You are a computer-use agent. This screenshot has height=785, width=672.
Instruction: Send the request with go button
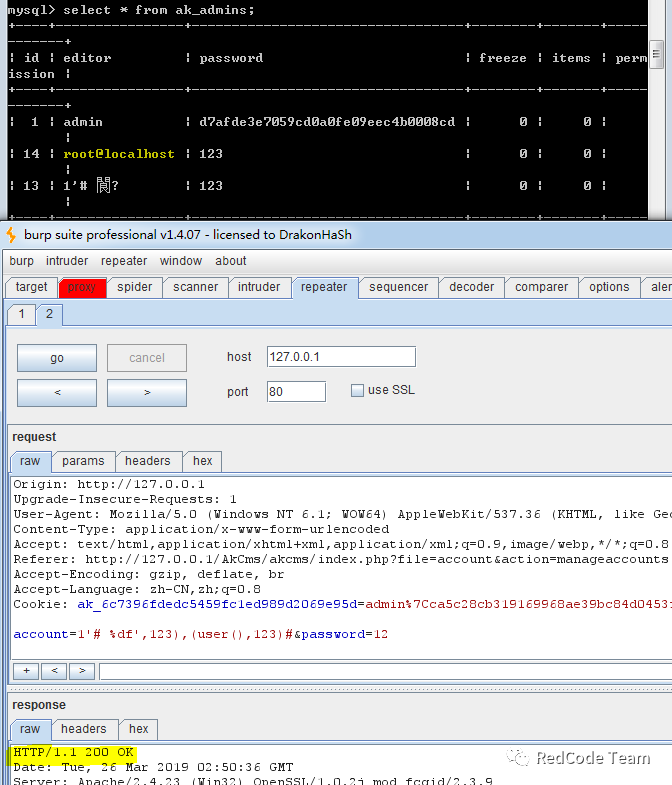click(57, 358)
